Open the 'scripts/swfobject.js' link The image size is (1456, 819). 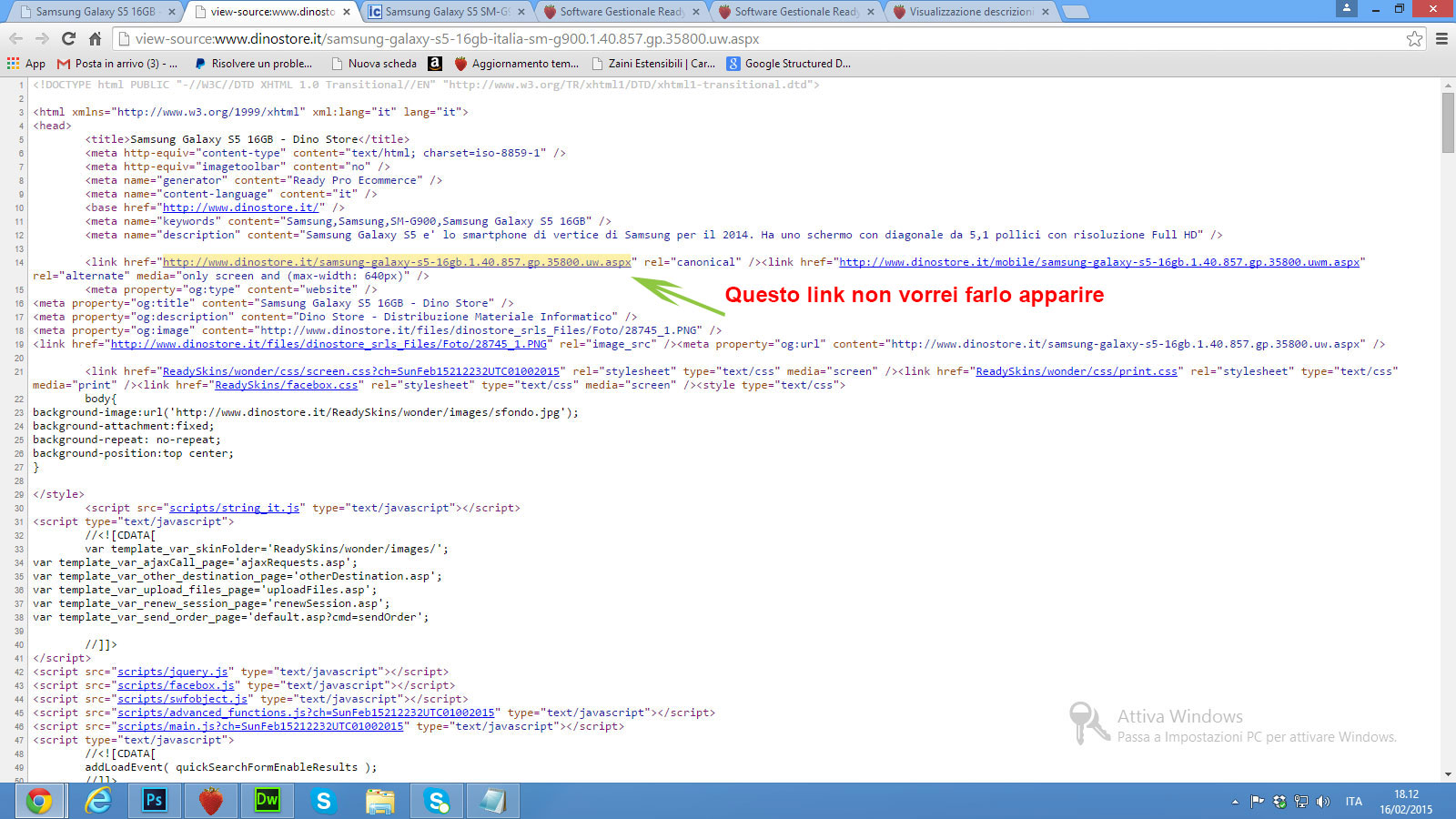(182, 699)
